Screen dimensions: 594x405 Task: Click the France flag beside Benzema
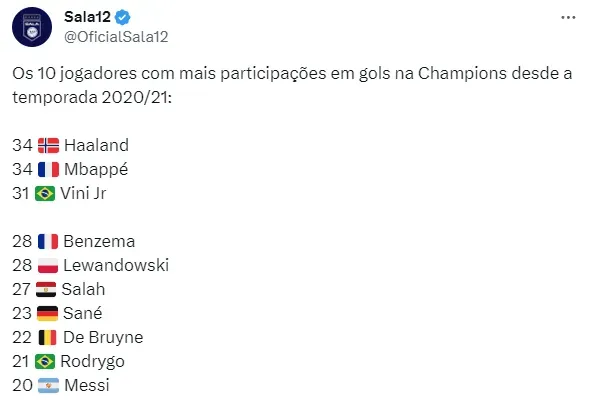click(x=48, y=242)
